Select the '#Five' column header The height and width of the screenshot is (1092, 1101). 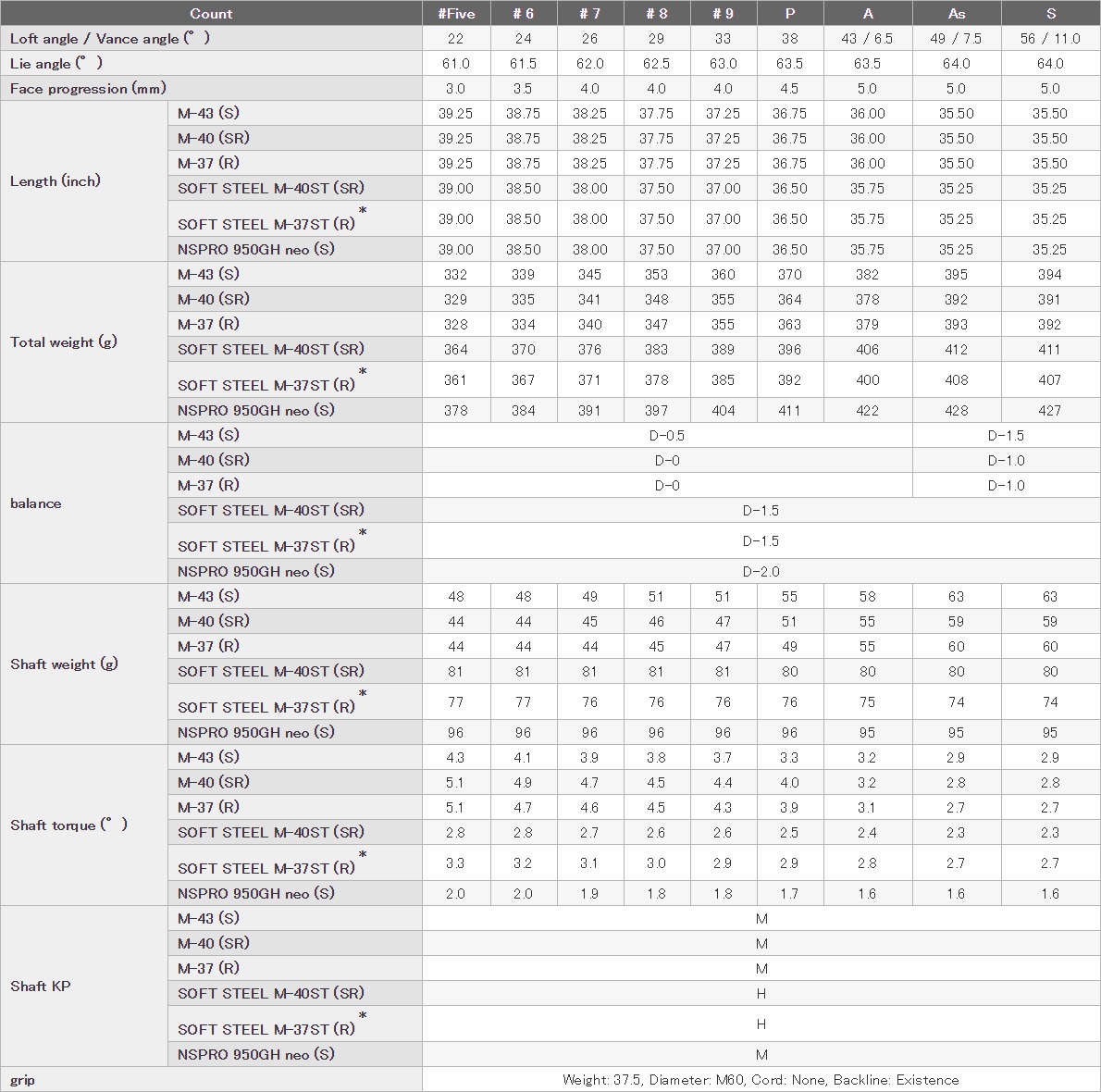pos(456,13)
